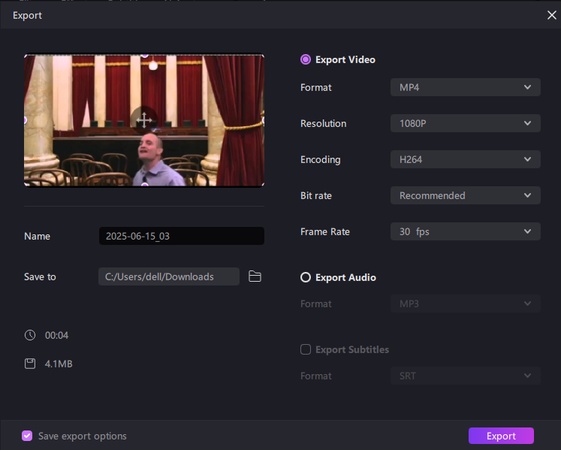The image size is (561, 450).
Task: Open the Save to folder browser icon
Action: click(255, 276)
